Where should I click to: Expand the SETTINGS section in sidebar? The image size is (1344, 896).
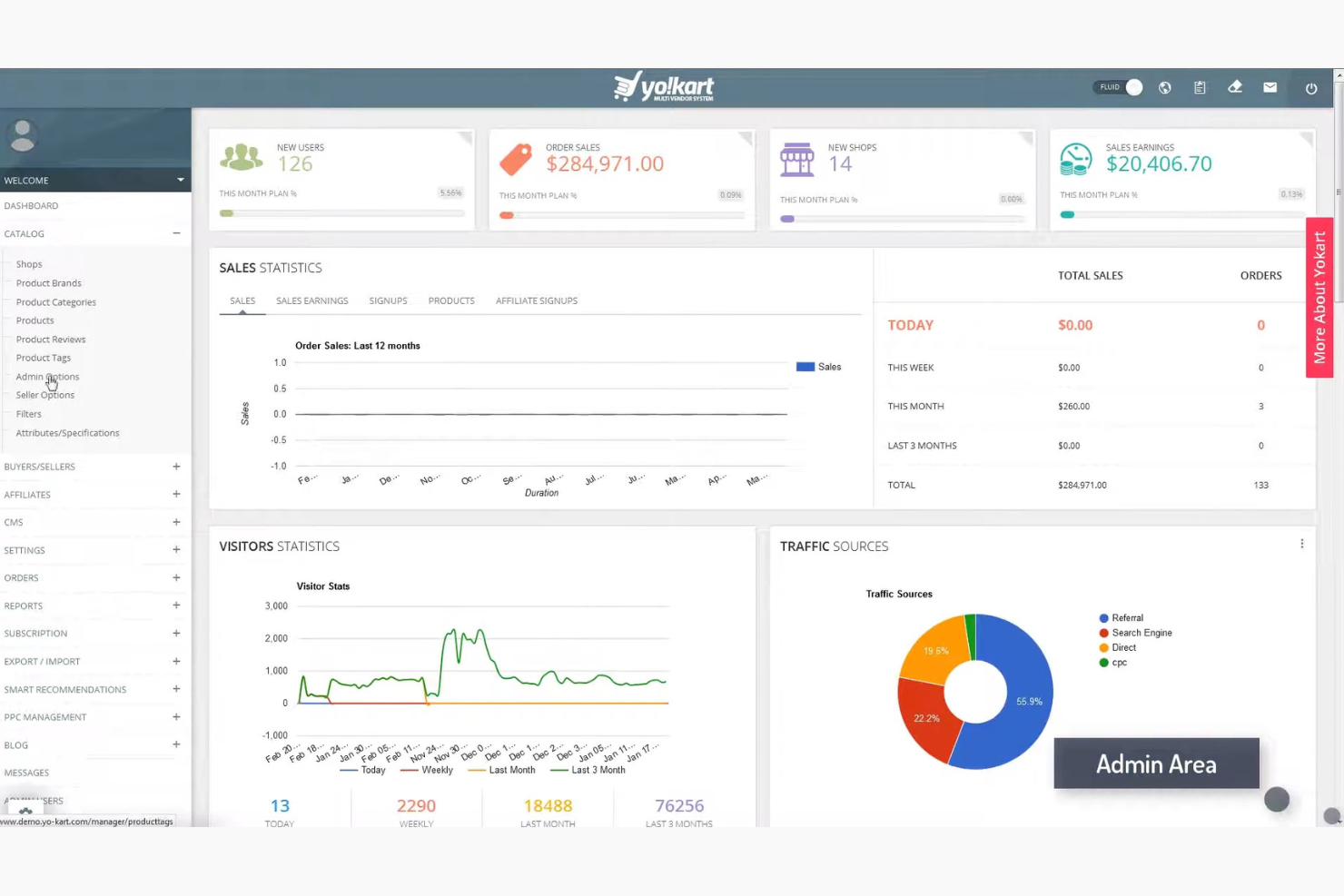[176, 550]
